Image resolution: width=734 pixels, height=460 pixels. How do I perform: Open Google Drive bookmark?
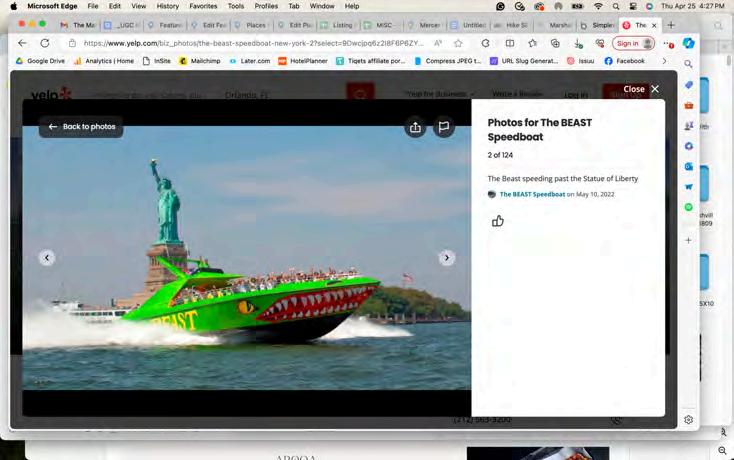(41, 61)
